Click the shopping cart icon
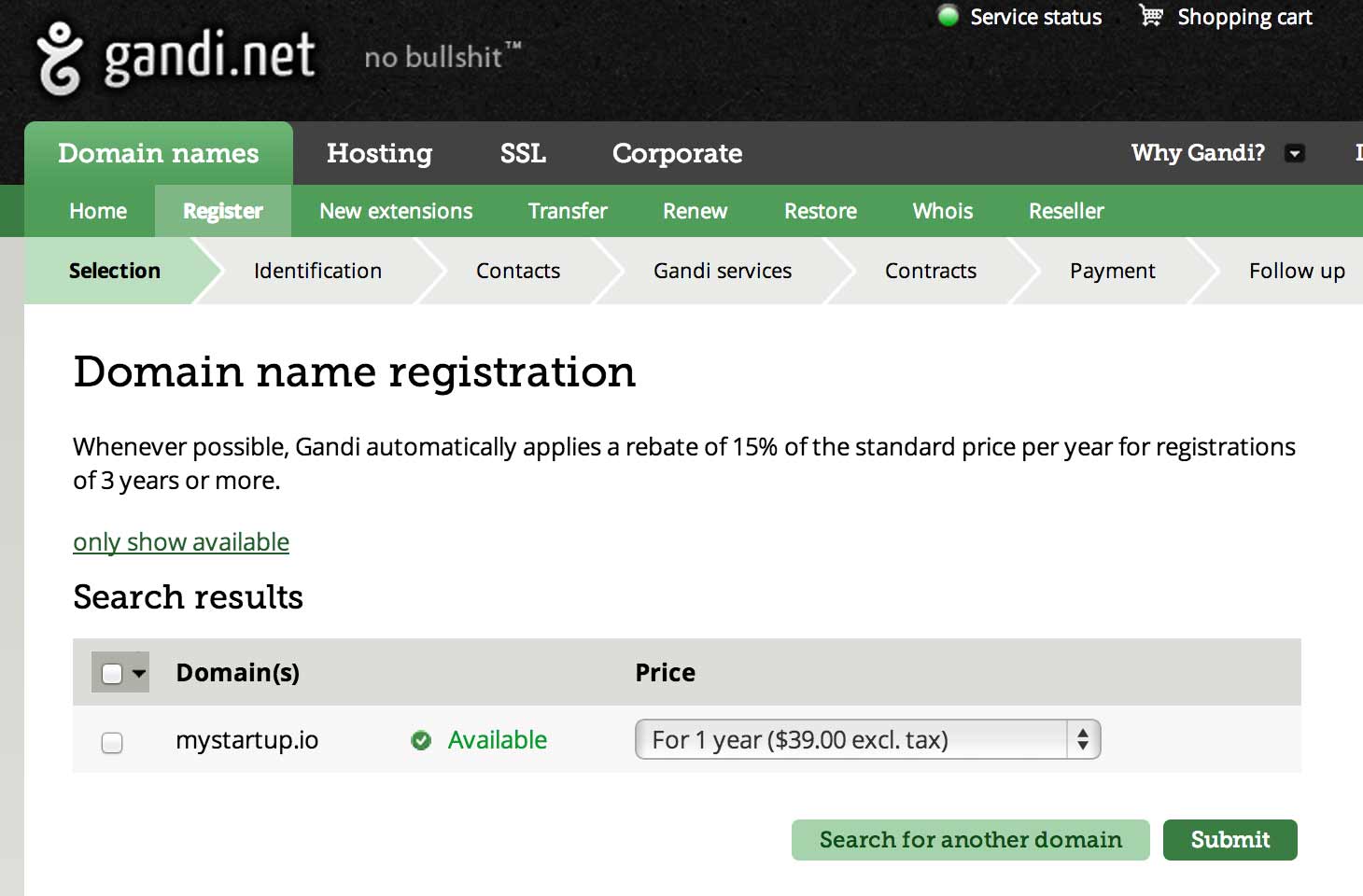 coord(1151,15)
